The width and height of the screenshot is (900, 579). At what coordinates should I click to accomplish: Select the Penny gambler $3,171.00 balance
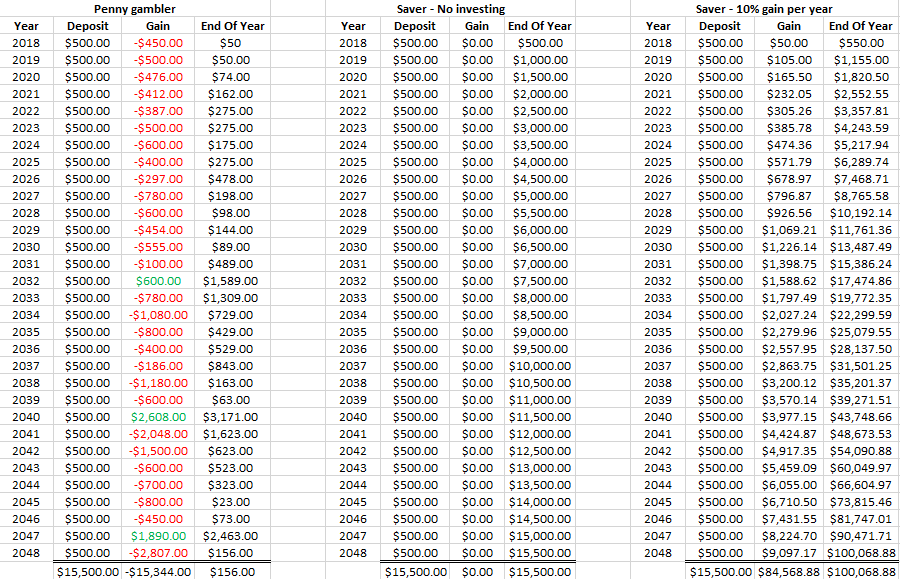(x=230, y=416)
